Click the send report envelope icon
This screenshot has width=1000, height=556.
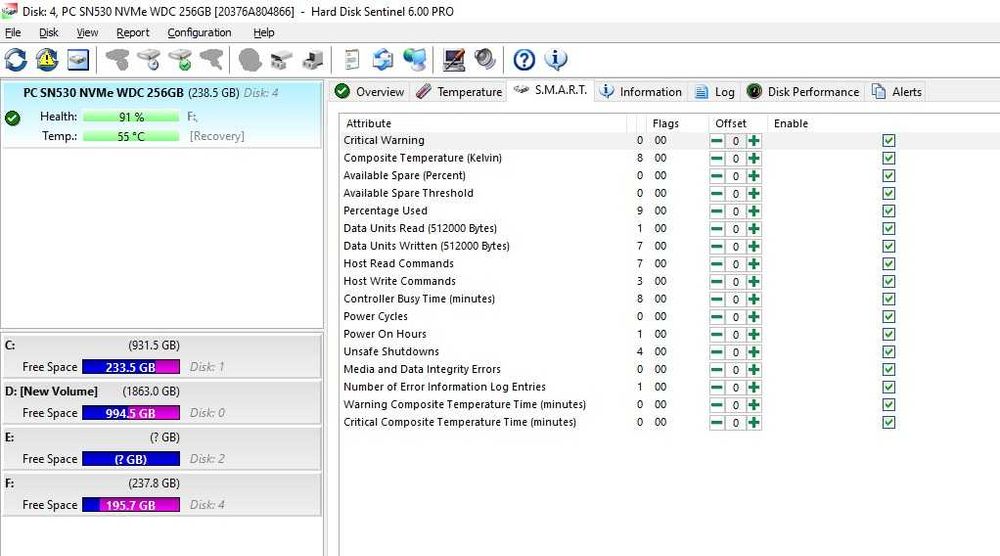383,60
